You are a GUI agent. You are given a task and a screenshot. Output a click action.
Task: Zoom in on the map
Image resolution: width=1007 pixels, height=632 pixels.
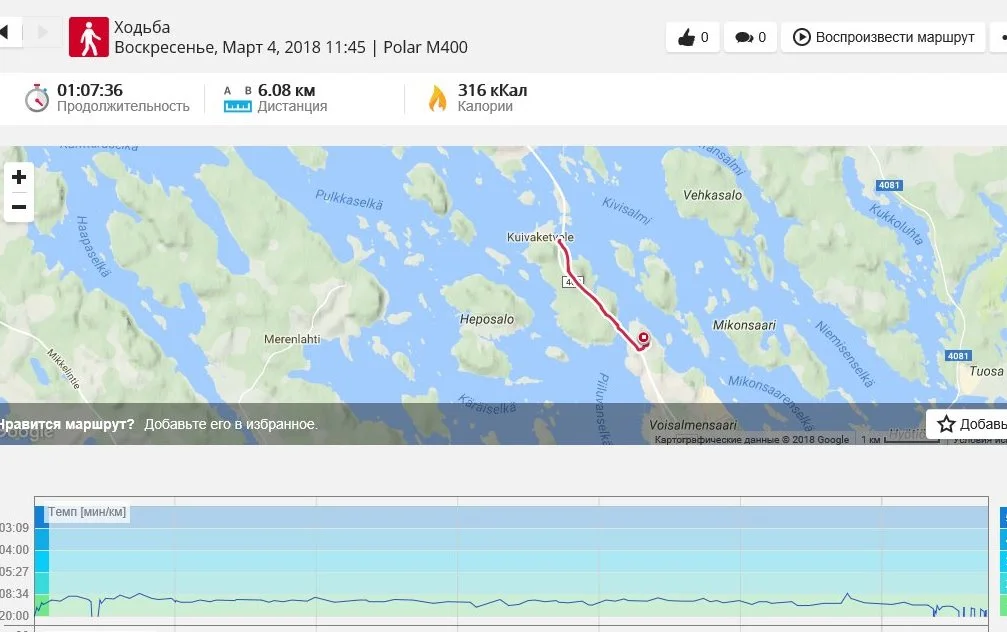[x=18, y=177]
